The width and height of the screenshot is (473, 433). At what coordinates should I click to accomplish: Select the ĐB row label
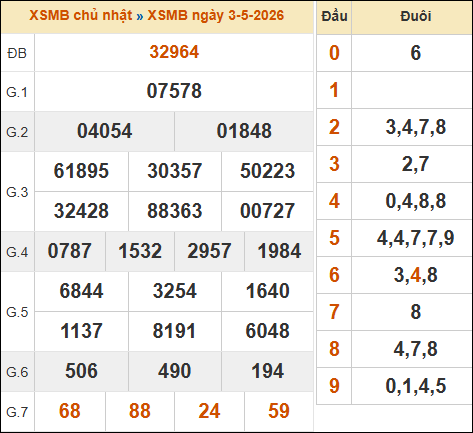pos(17,53)
